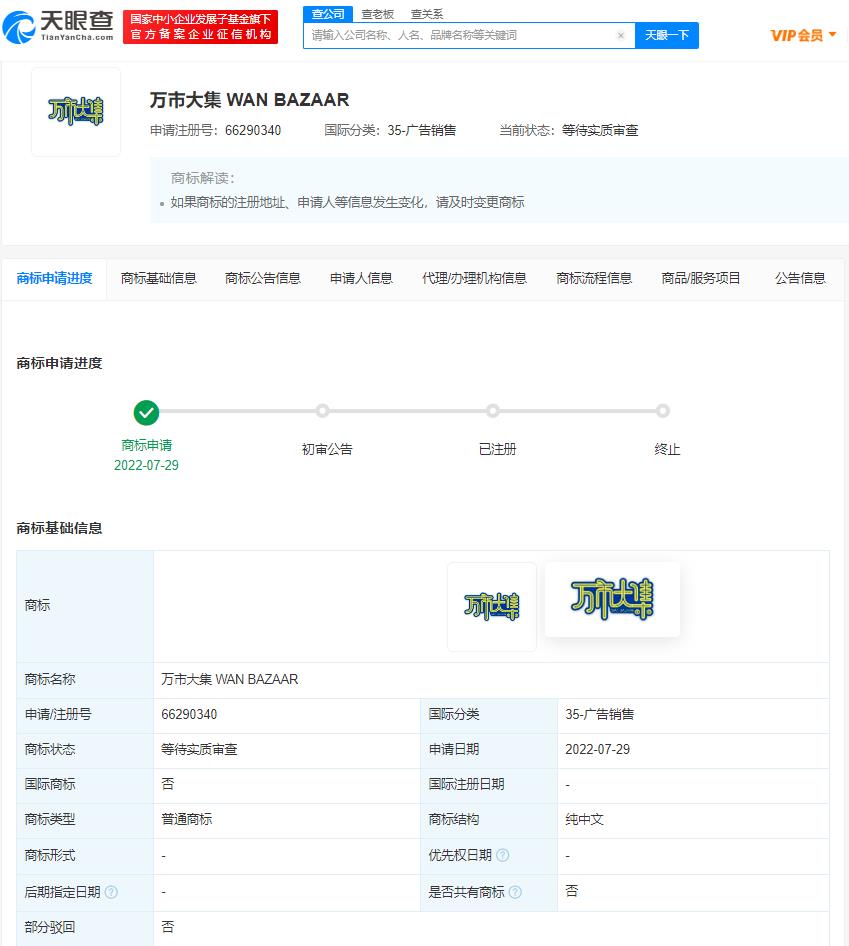Screen dimensions: 849x946
Task: Click the header text 当前状态: 等待实质审查
Action: [x=568, y=130]
